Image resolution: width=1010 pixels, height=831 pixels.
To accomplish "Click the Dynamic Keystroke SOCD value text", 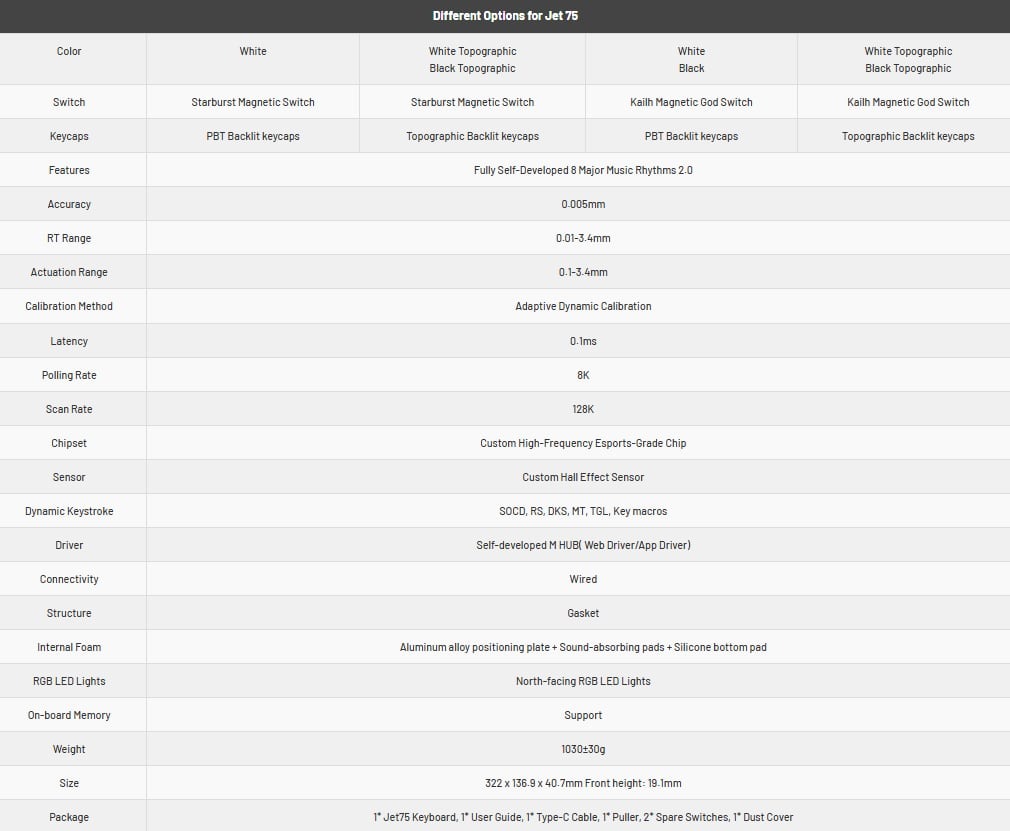I will (x=583, y=511).
